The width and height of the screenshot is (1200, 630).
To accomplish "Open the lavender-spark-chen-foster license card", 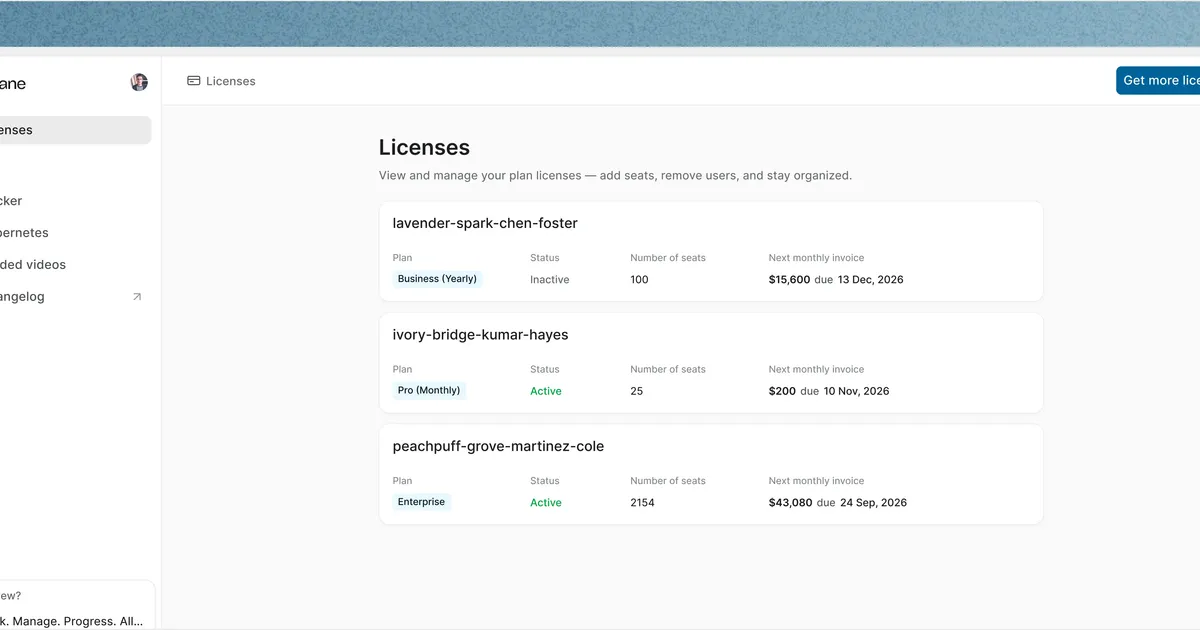I will pos(711,251).
